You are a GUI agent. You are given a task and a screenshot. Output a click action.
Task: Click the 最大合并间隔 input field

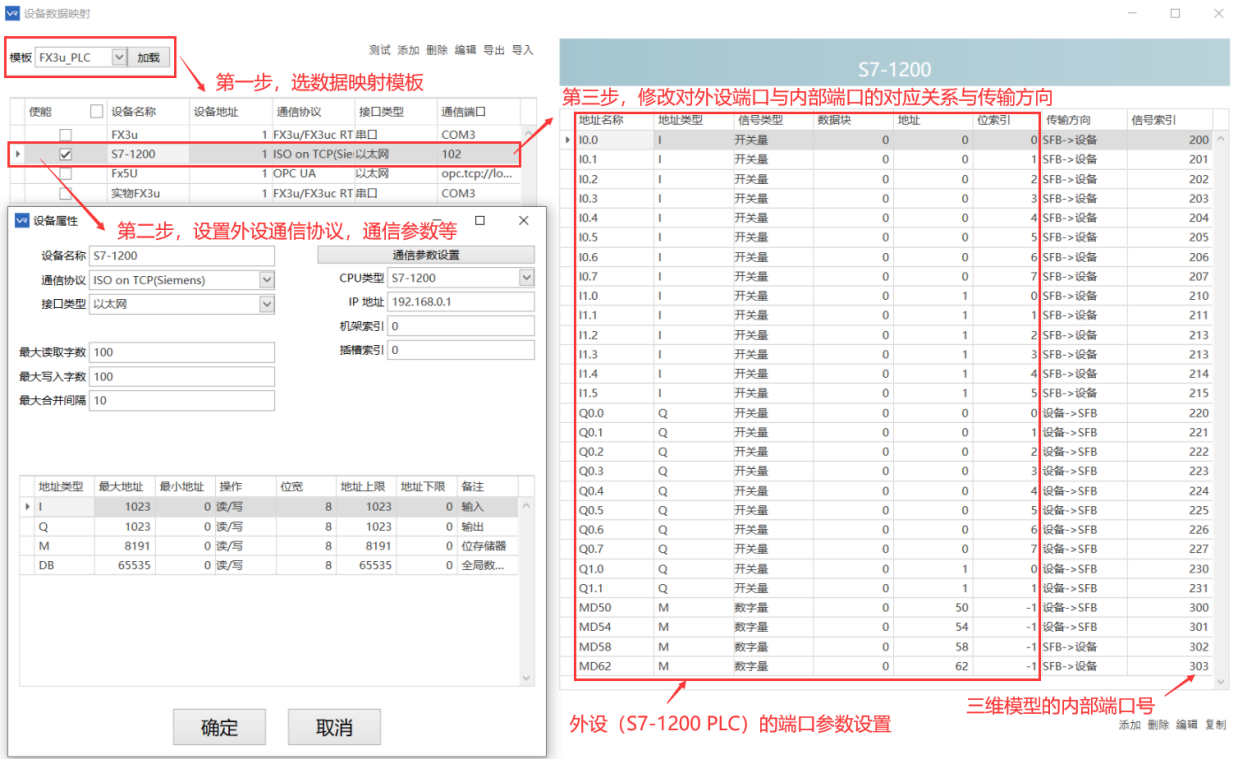point(182,400)
